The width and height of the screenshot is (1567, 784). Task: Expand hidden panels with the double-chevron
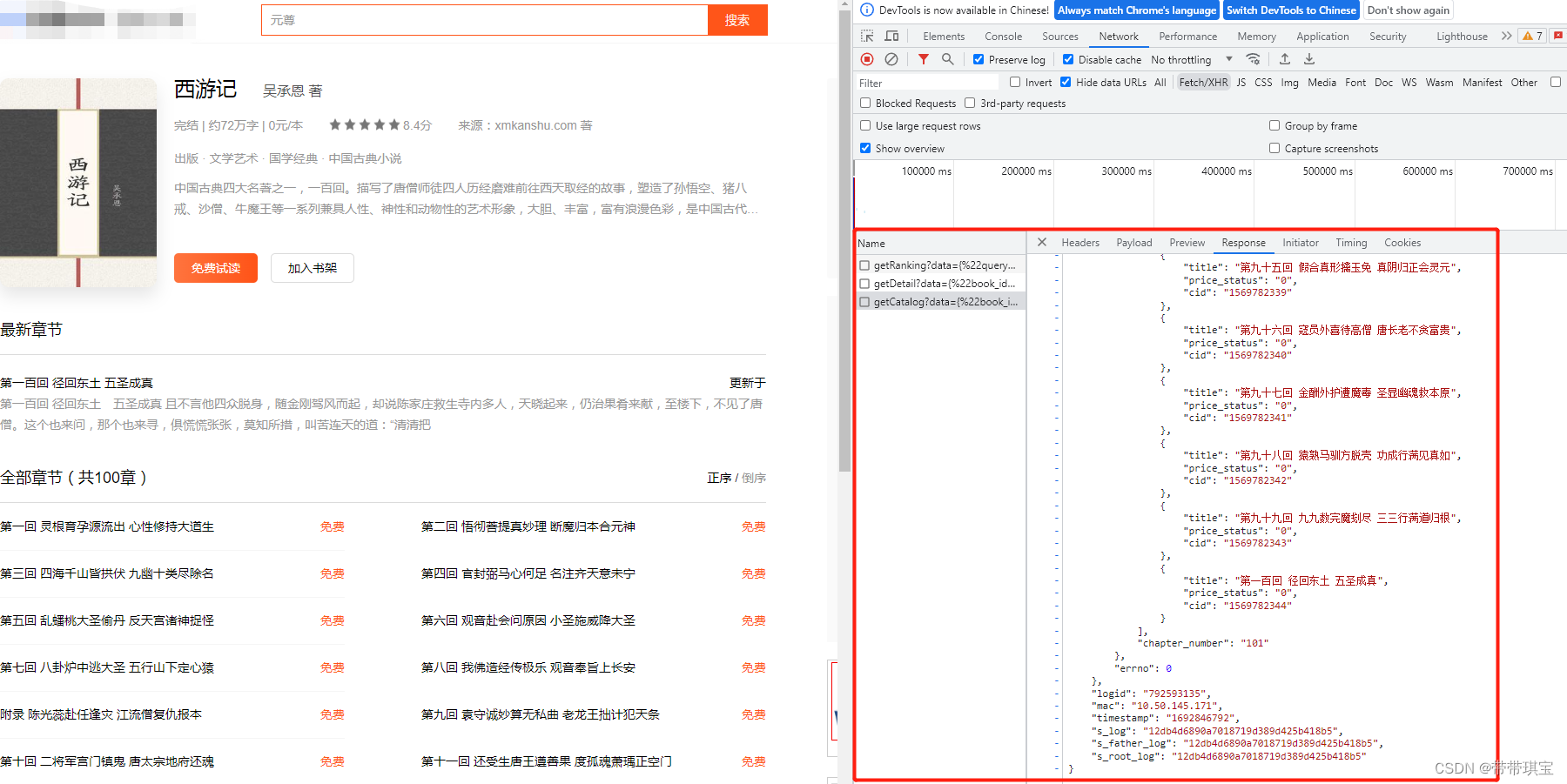1507,36
